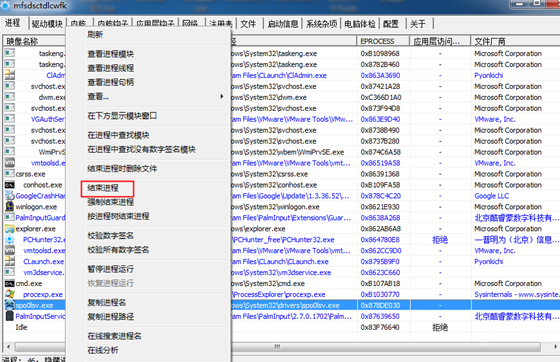Open the 启动信息 tab
Screen dimensions: 560x362
[x=282, y=24]
